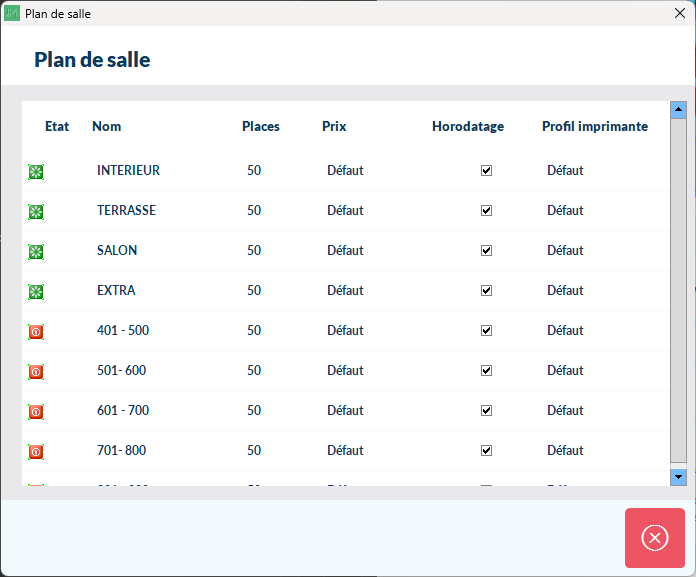Toggle Horodatage checkbox for 401 - 500
The width and height of the screenshot is (696, 577).
pos(486,330)
